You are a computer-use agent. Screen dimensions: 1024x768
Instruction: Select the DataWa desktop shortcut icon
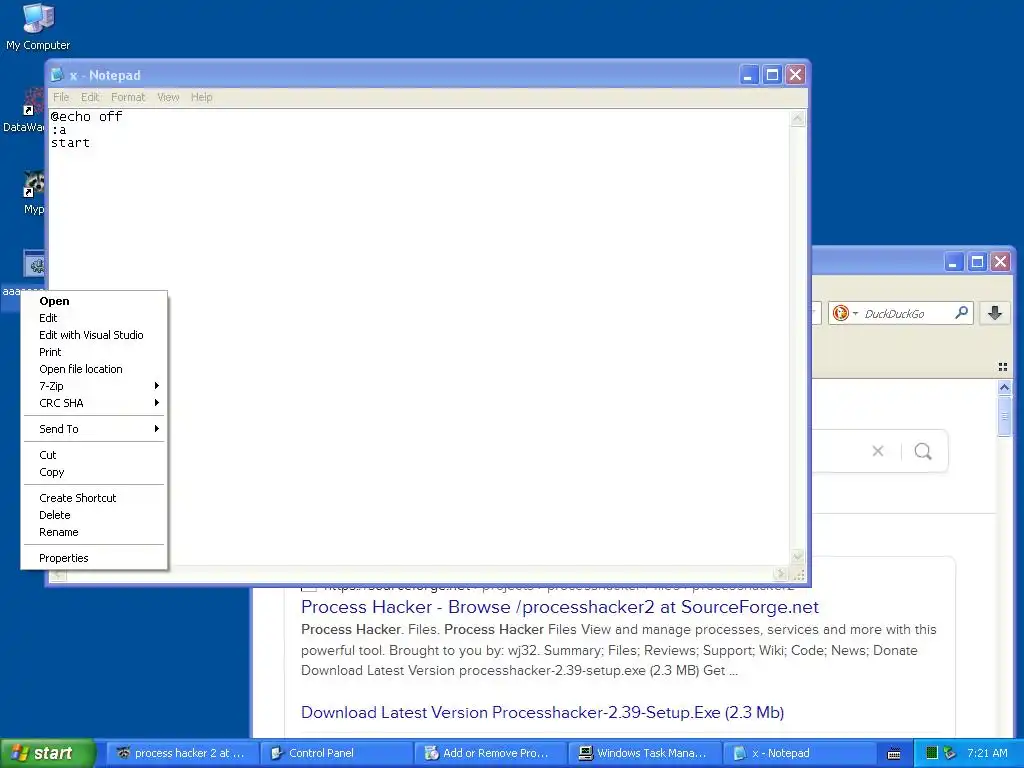click(x=33, y=101)
